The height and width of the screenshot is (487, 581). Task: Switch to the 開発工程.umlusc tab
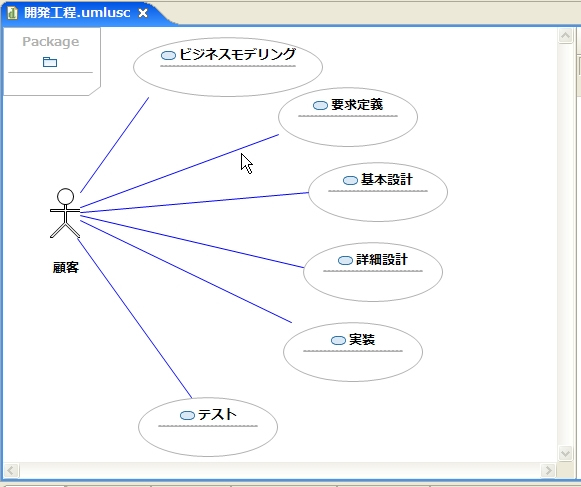[77, 13]
